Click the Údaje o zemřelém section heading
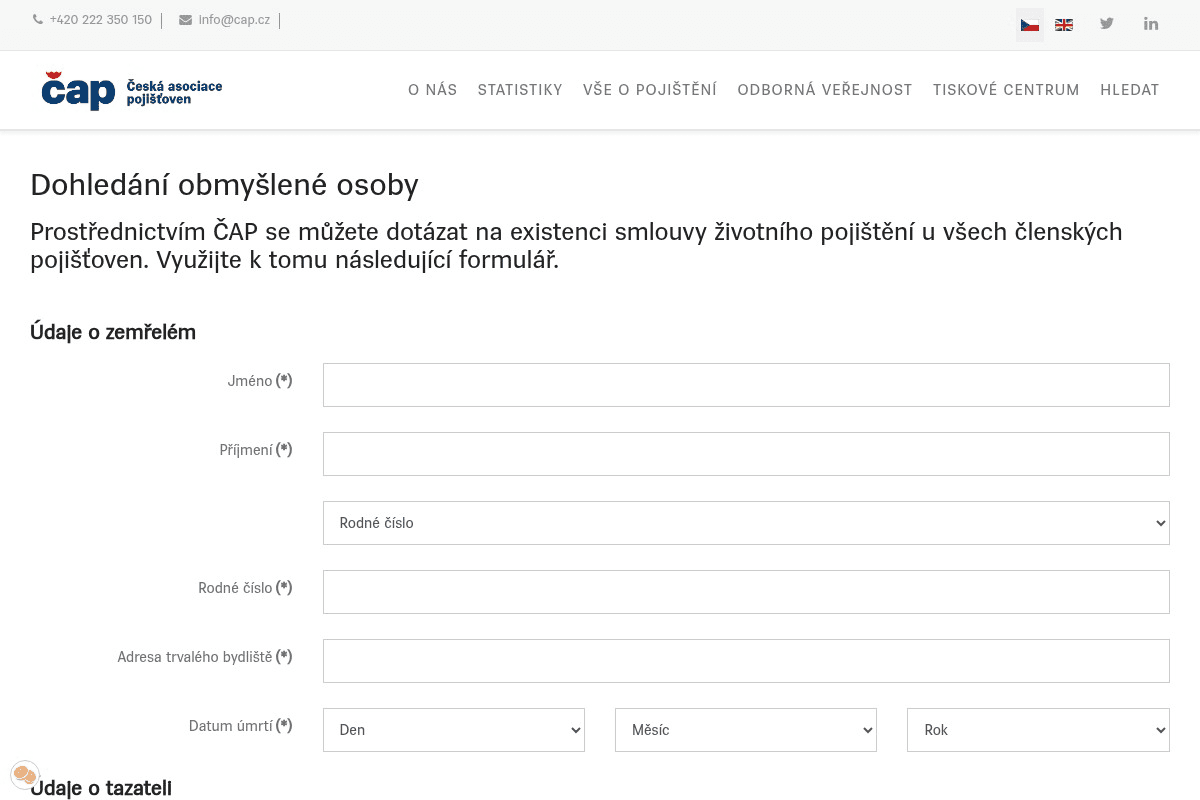1200x800 pixels. [x=113, y=332]
